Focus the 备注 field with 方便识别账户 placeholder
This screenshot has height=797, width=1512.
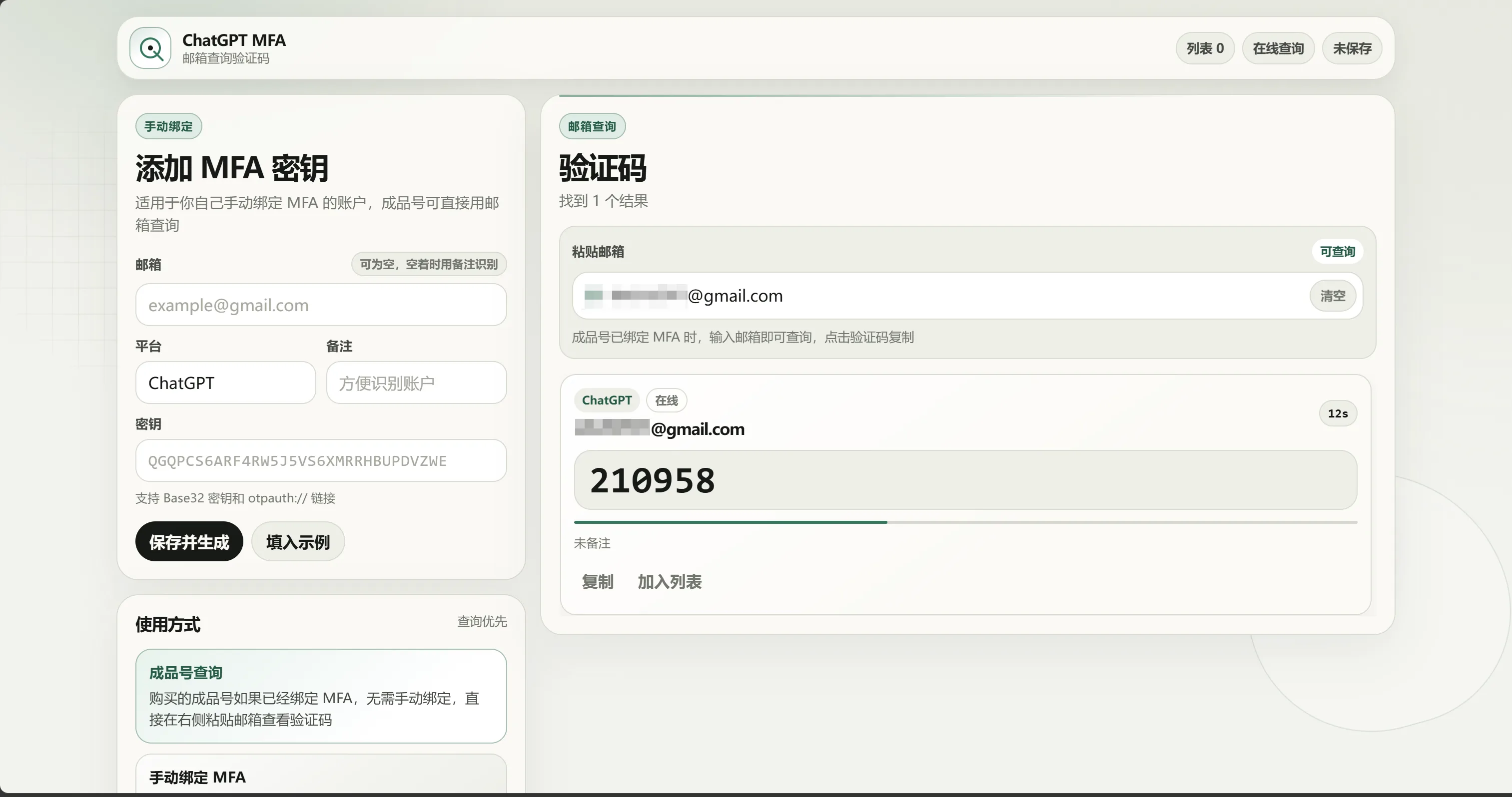[x=417, y=383]
